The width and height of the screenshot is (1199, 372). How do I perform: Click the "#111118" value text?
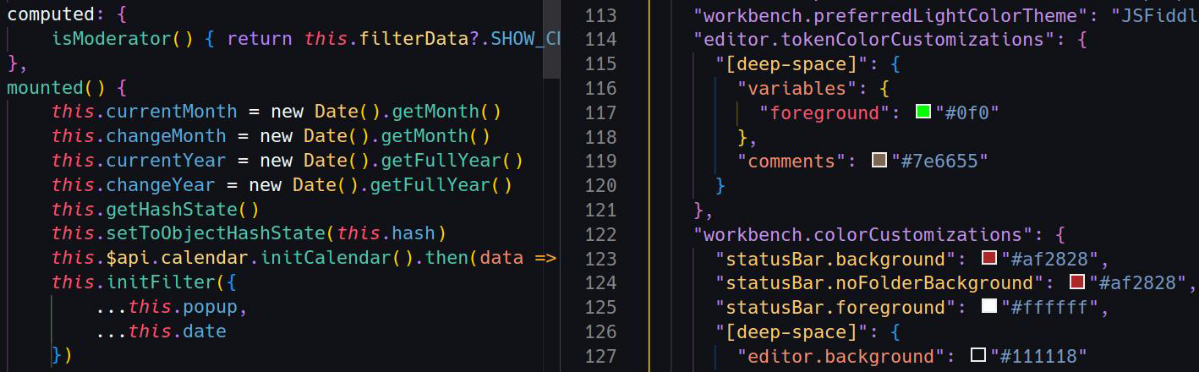[1039, 356]
